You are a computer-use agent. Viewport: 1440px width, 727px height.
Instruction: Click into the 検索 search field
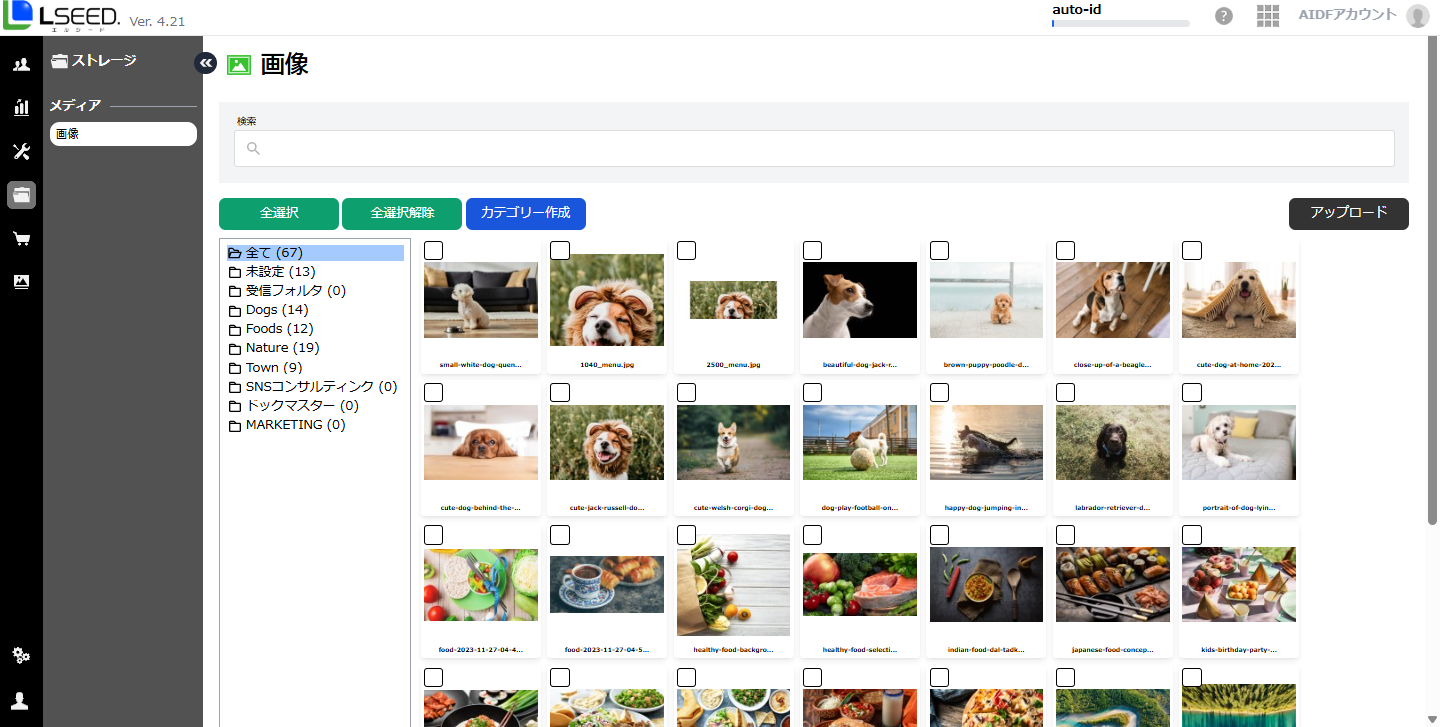tap(814, 148)
